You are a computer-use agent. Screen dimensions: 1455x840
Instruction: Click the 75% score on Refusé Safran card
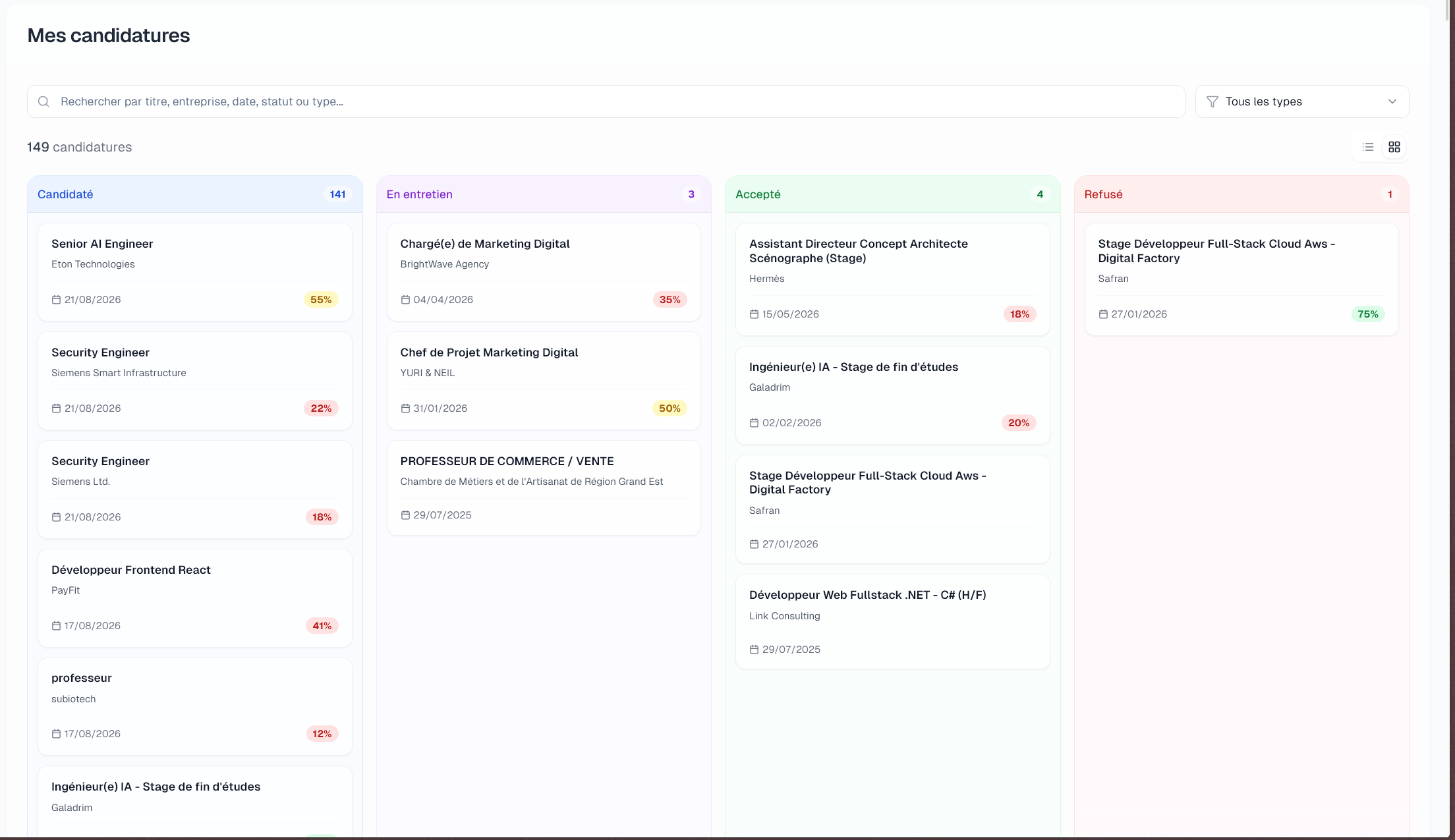[x=1368, y=314]
